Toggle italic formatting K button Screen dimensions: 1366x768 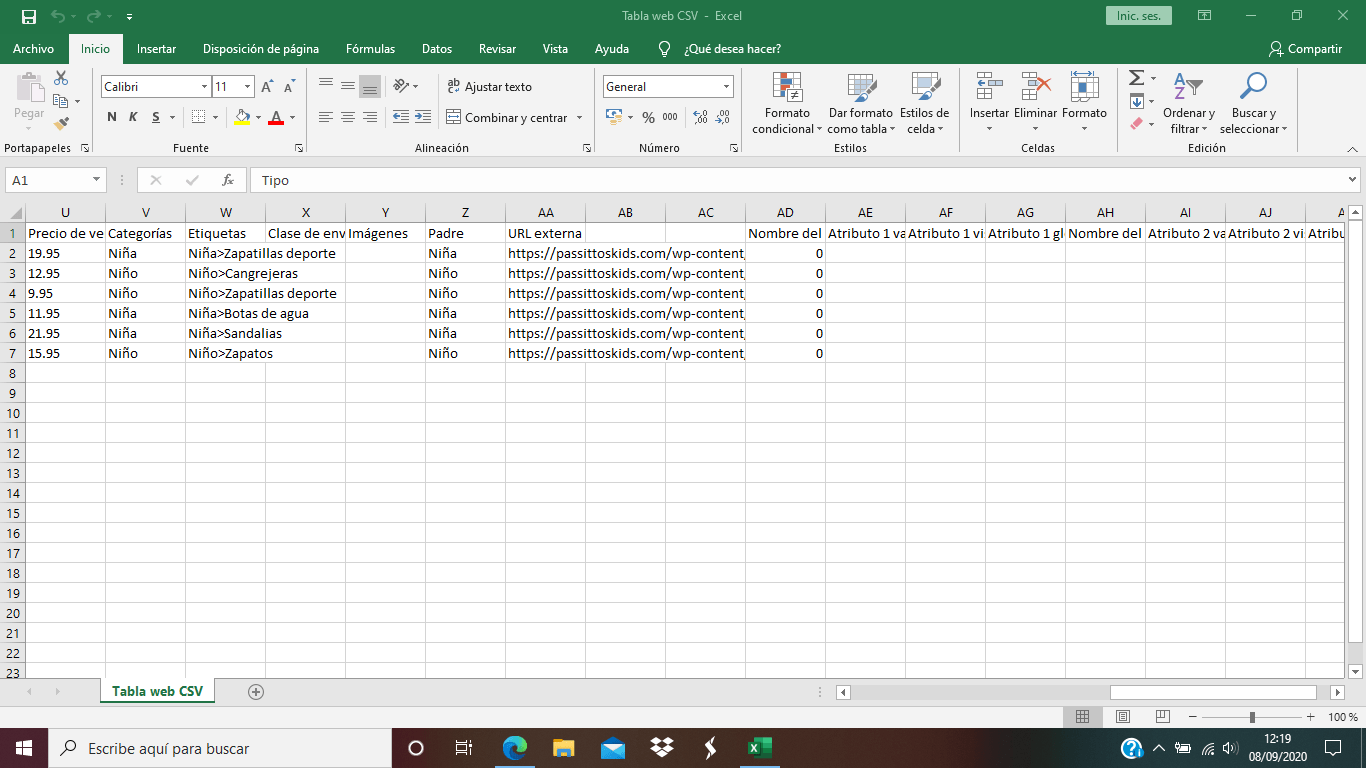pyautogui.click(x=133, y=117)
